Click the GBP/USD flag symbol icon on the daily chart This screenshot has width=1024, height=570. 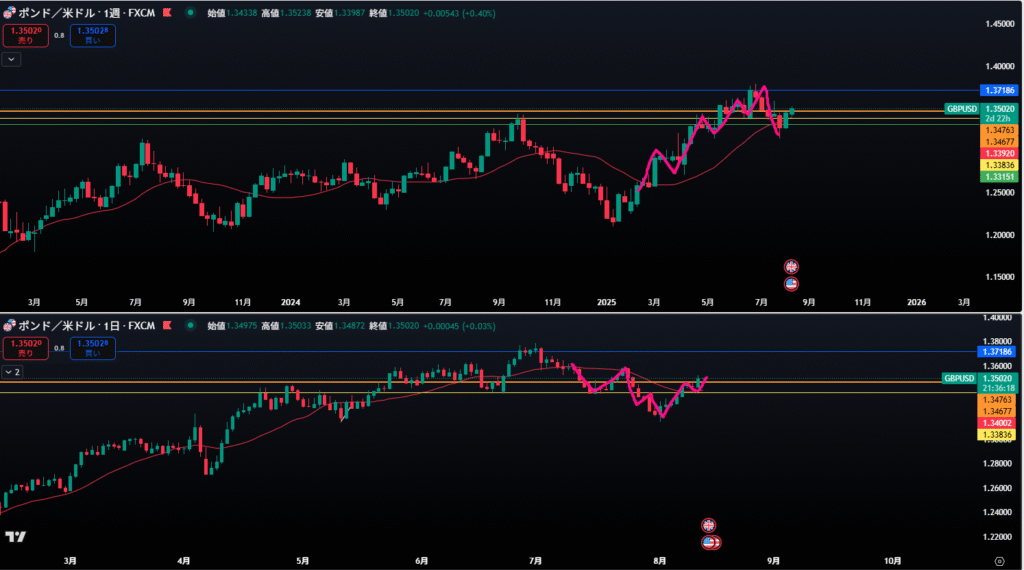tap(9, 325)
